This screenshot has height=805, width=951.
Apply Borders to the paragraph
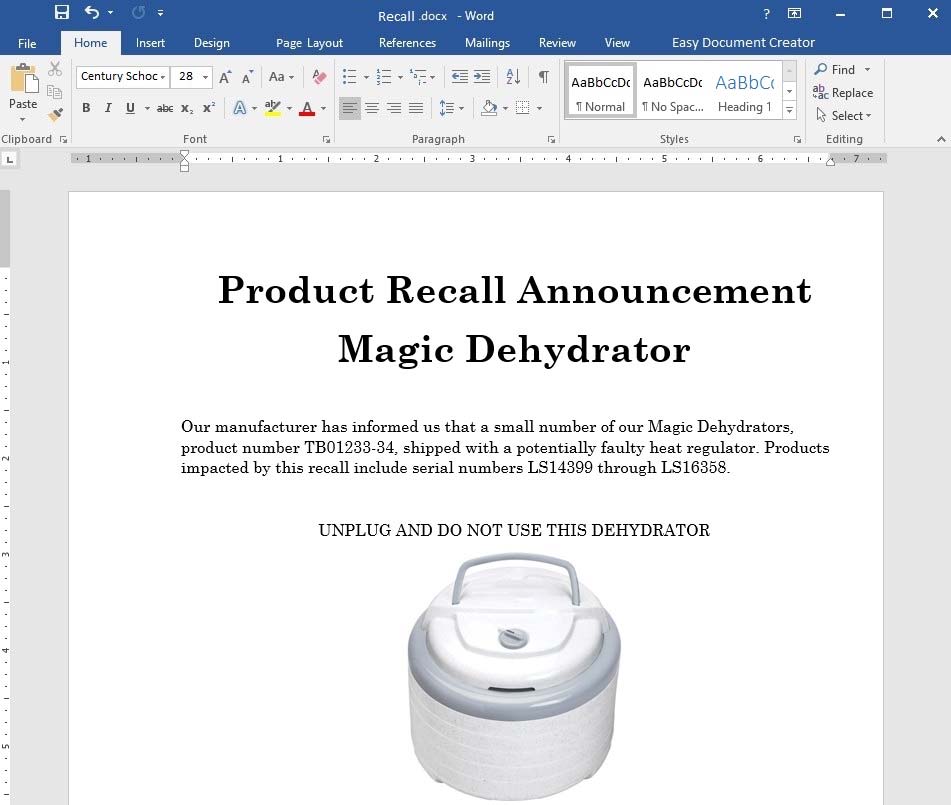coord(522,108)
